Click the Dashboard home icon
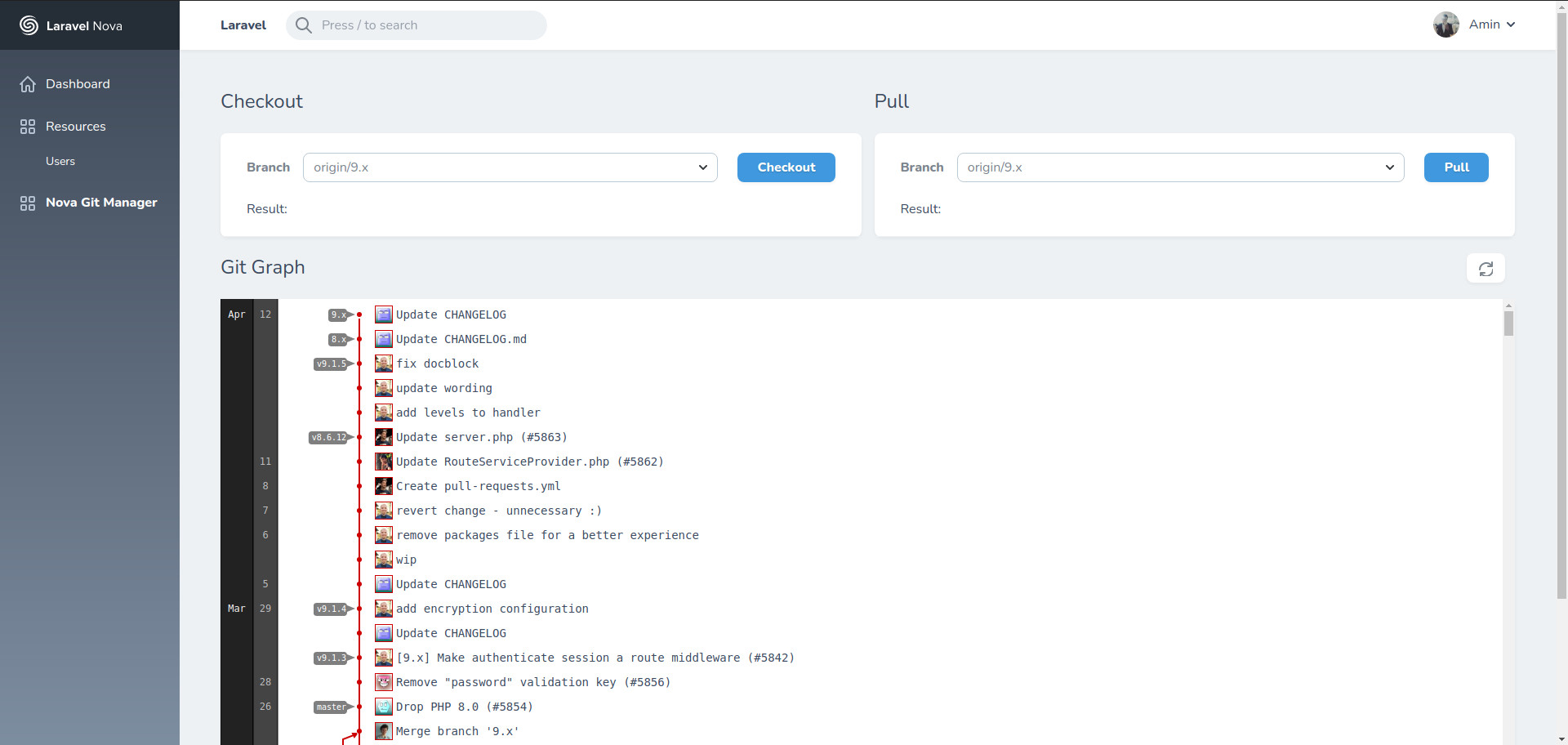 coord(28,84)
